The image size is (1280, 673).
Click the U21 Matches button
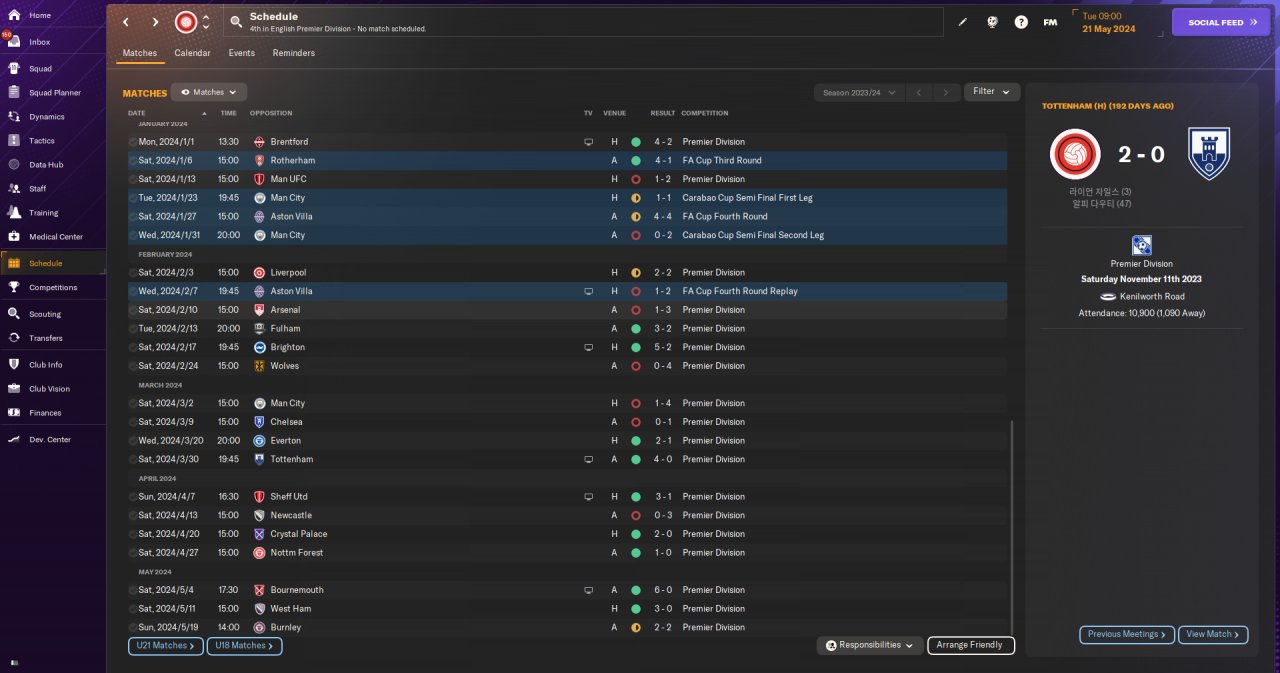165,646
